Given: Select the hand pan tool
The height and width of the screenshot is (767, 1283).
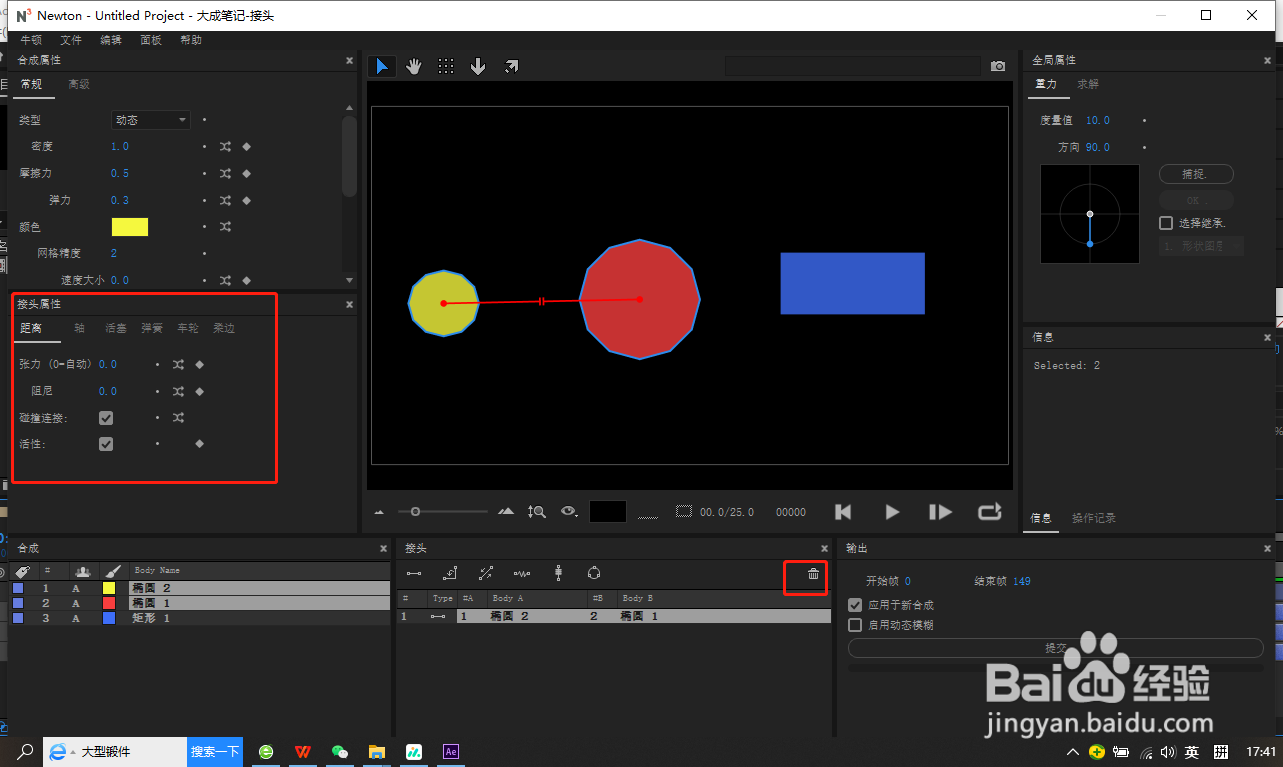Looking at the screenshot, I should tap(413, 66).
